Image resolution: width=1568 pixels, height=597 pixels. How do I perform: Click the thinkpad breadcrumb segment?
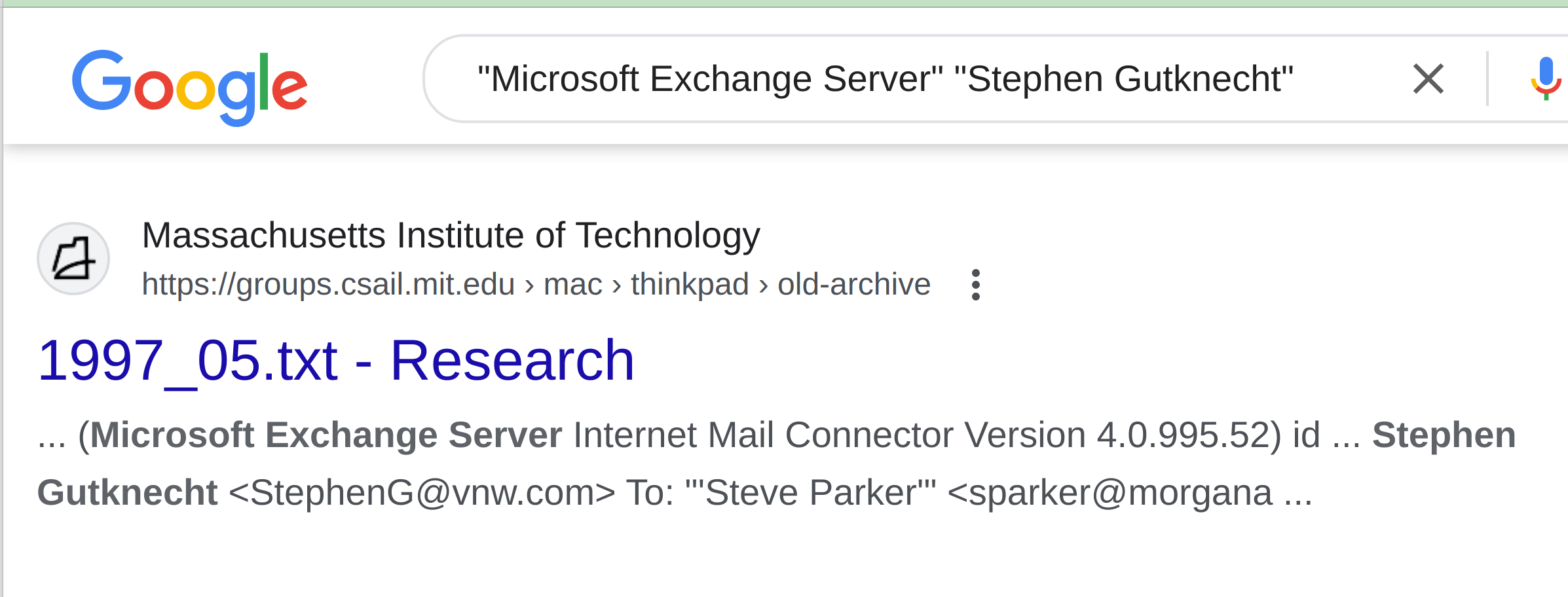click(x=690, y=285)
